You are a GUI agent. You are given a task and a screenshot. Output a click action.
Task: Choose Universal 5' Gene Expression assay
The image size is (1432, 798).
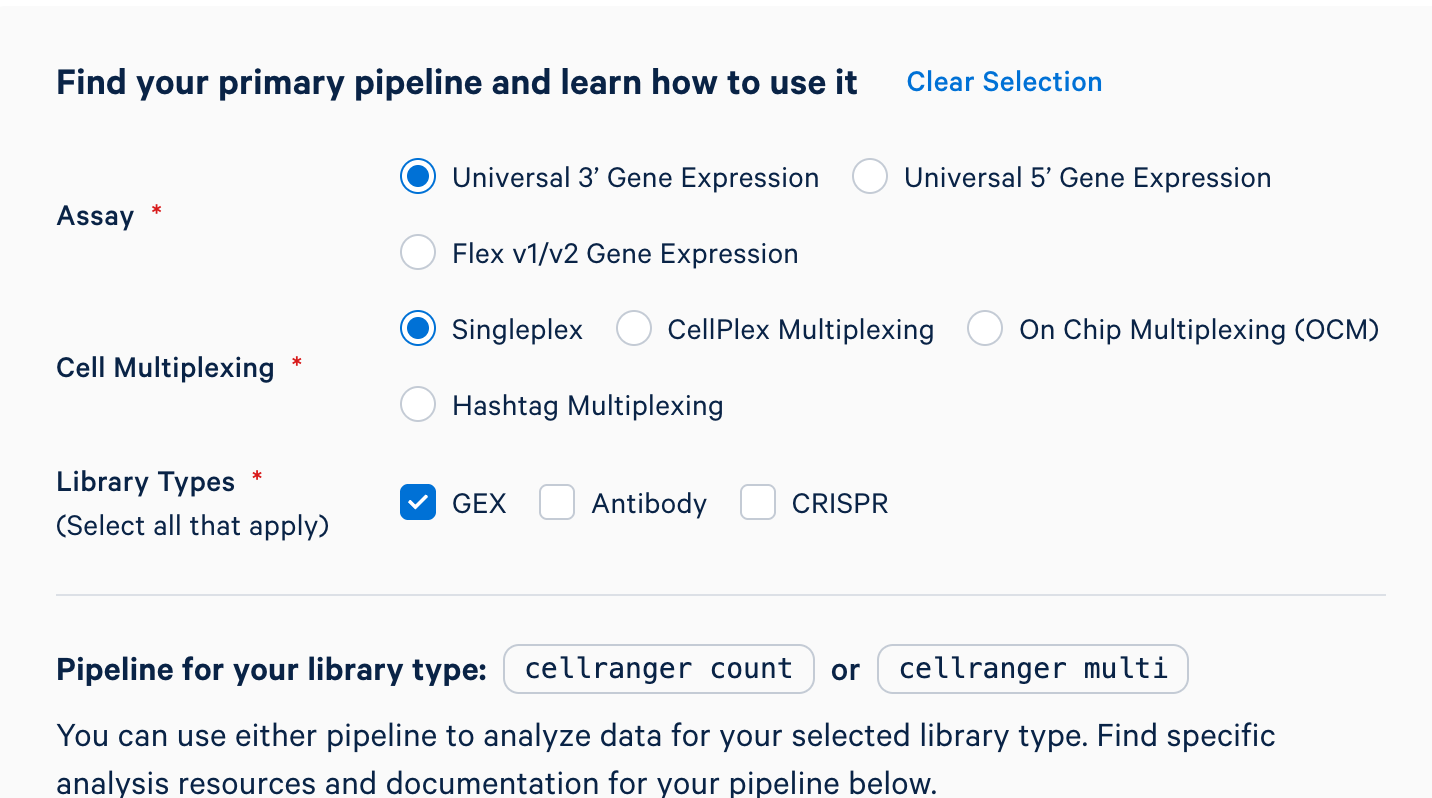click(870, 177)
